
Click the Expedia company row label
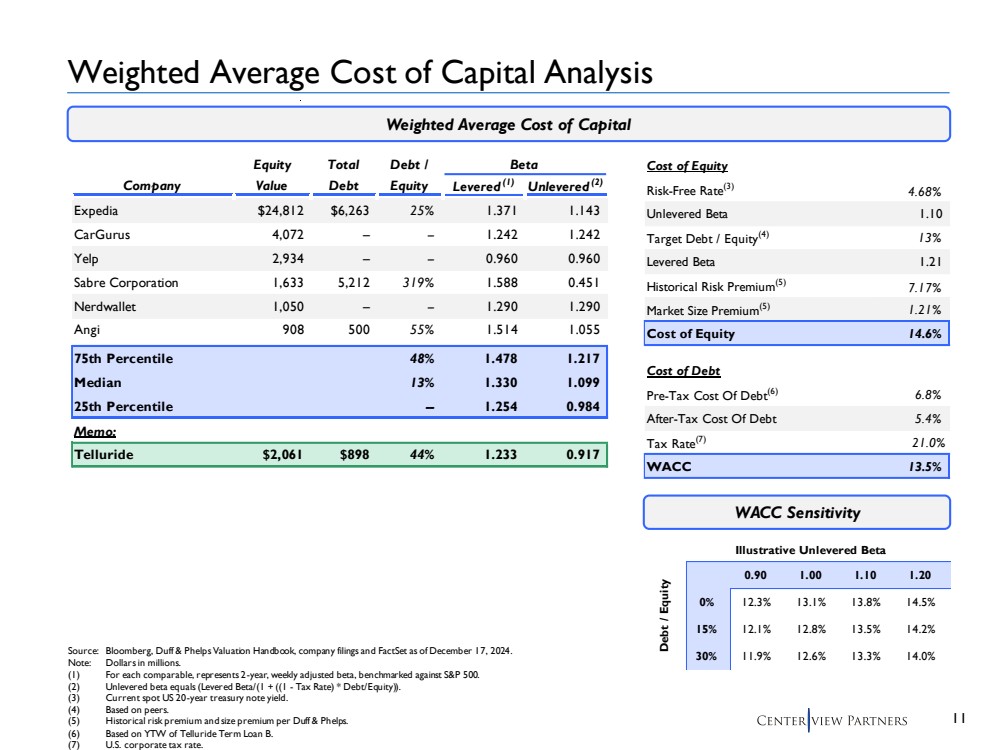pos(97,211)
